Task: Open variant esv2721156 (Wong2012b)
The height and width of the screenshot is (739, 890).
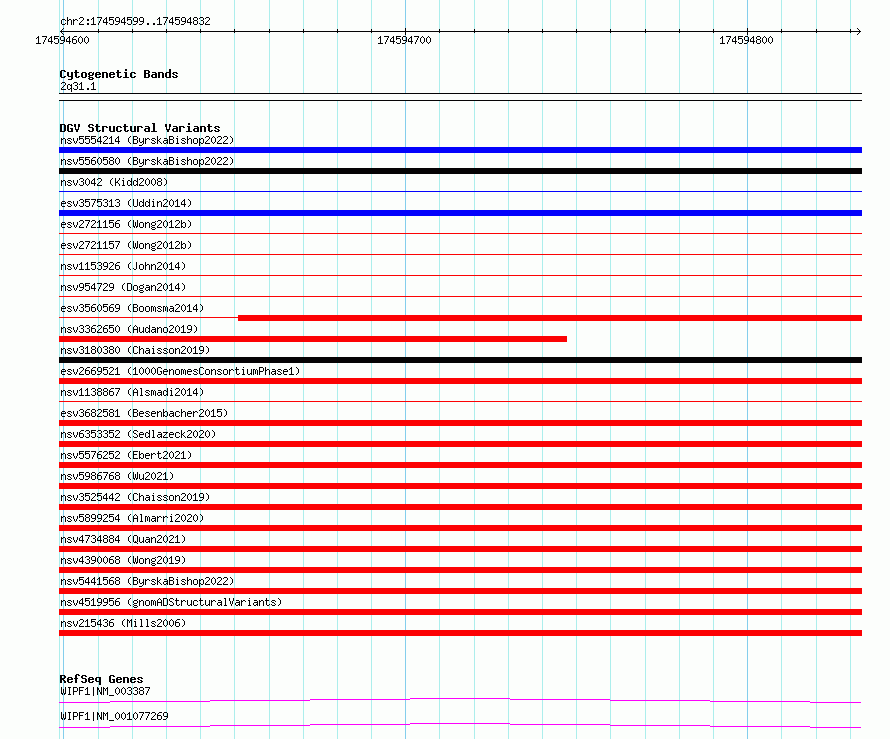Action: coord(126,224)
